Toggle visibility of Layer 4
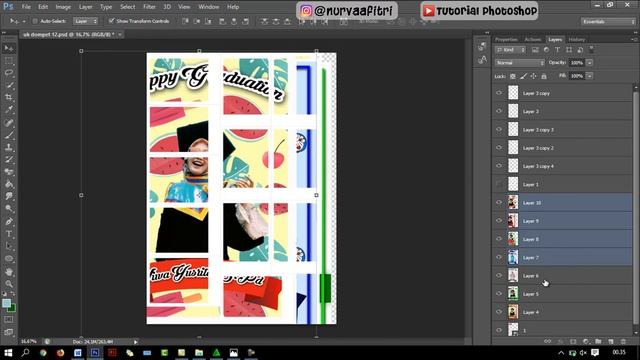Image resolution: width=640 pixels, height=360 pixels. (499, 312)
